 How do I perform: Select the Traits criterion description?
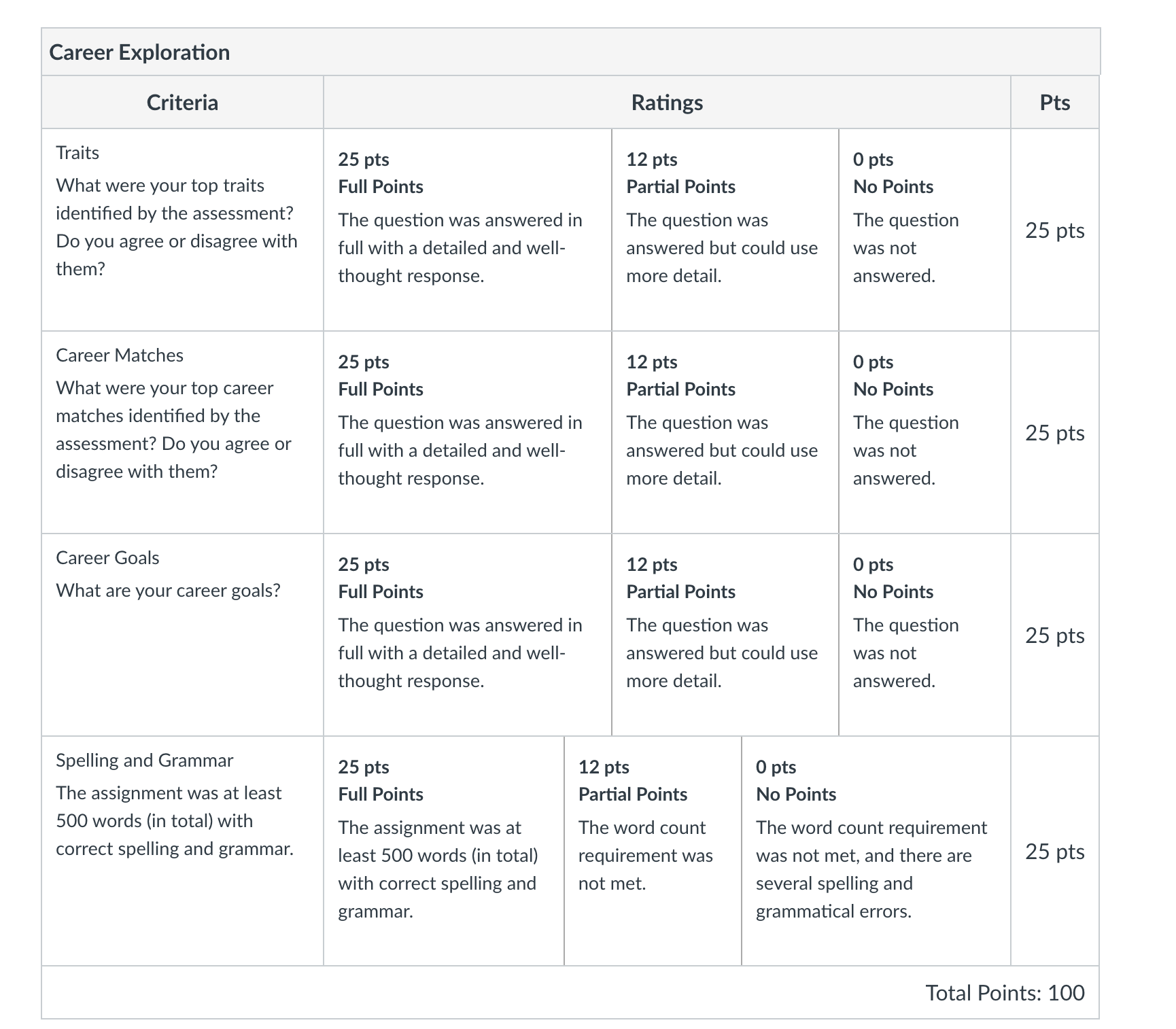[x=177, y=227]
